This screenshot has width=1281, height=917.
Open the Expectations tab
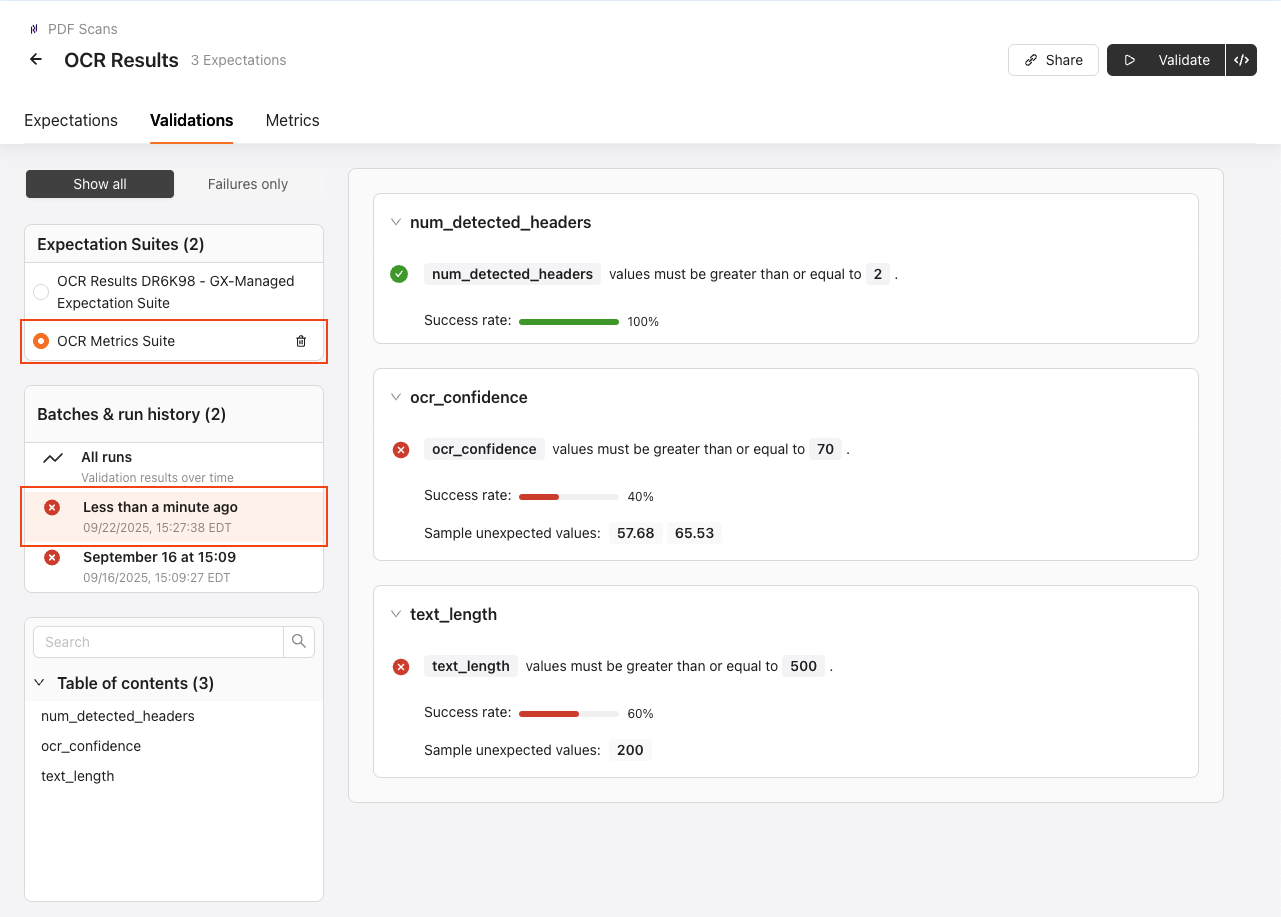point(70,120)
